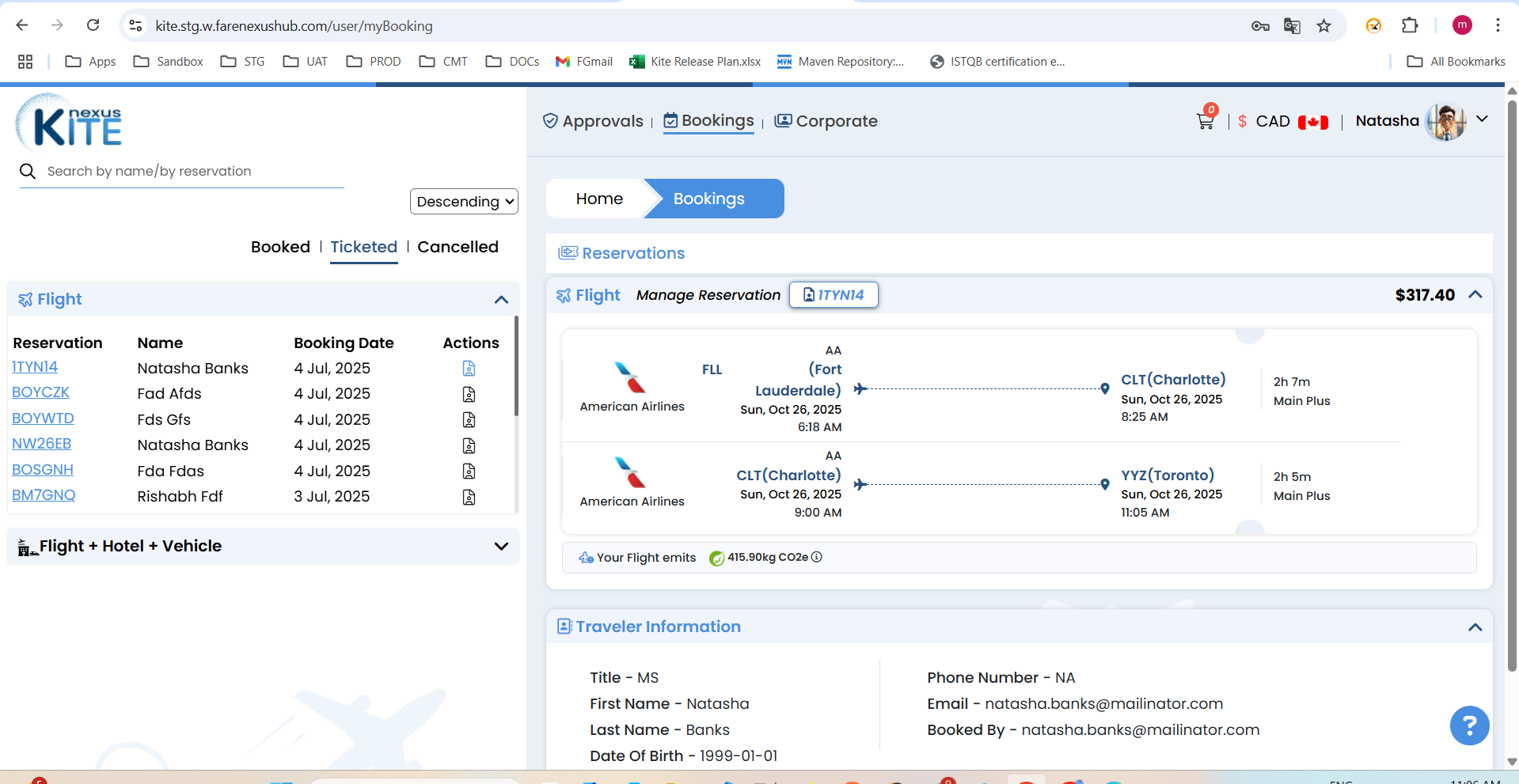Click the CAD currency label
The height and width of the screenshot is (784, 1519).
click(1273, 121)
